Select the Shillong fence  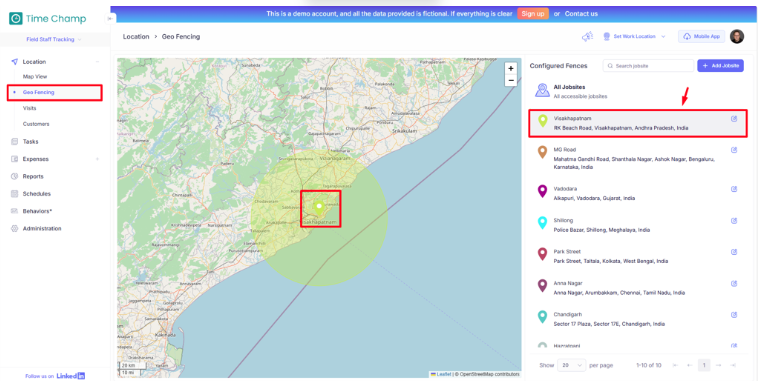pos(637,225)
